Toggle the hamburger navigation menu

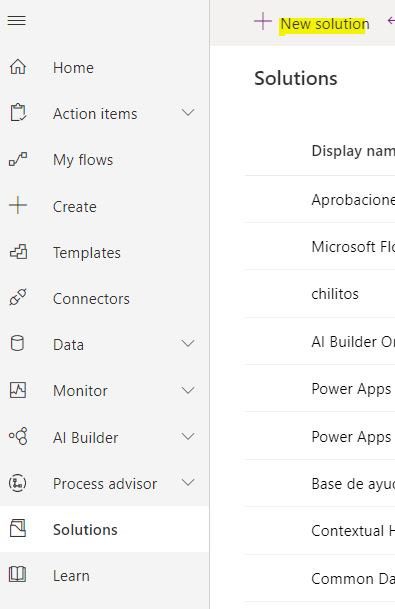tap(17, 20)
